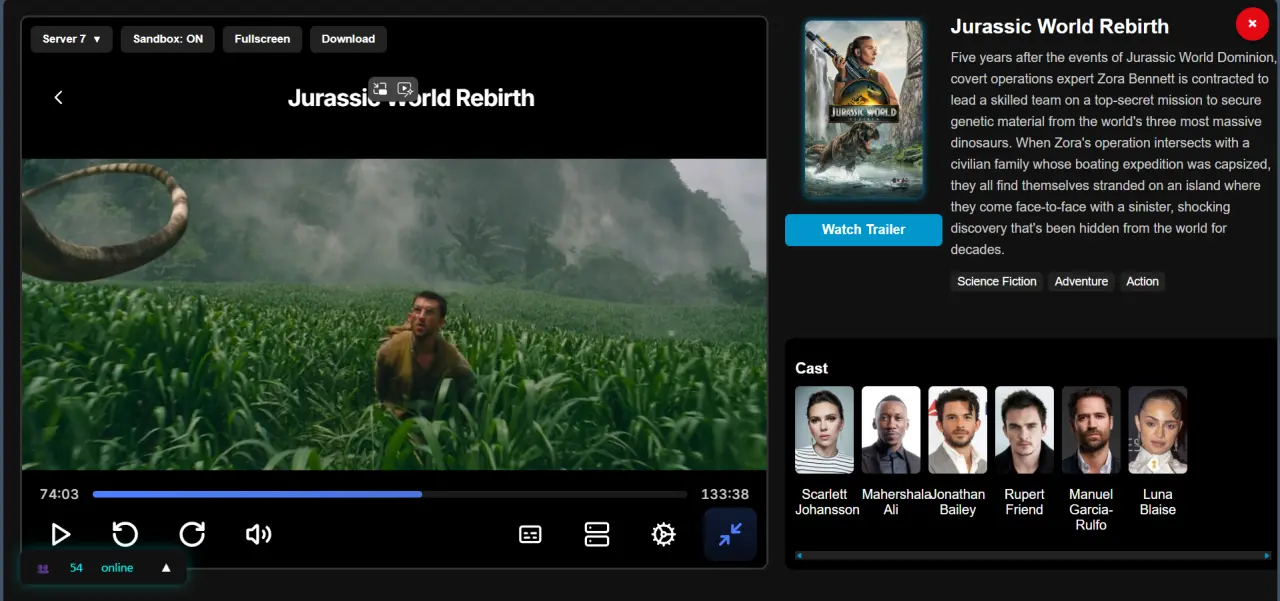1280x601 pixels.
Task: Click cast scrollbar right arrow
Action: click(1267, 555)
